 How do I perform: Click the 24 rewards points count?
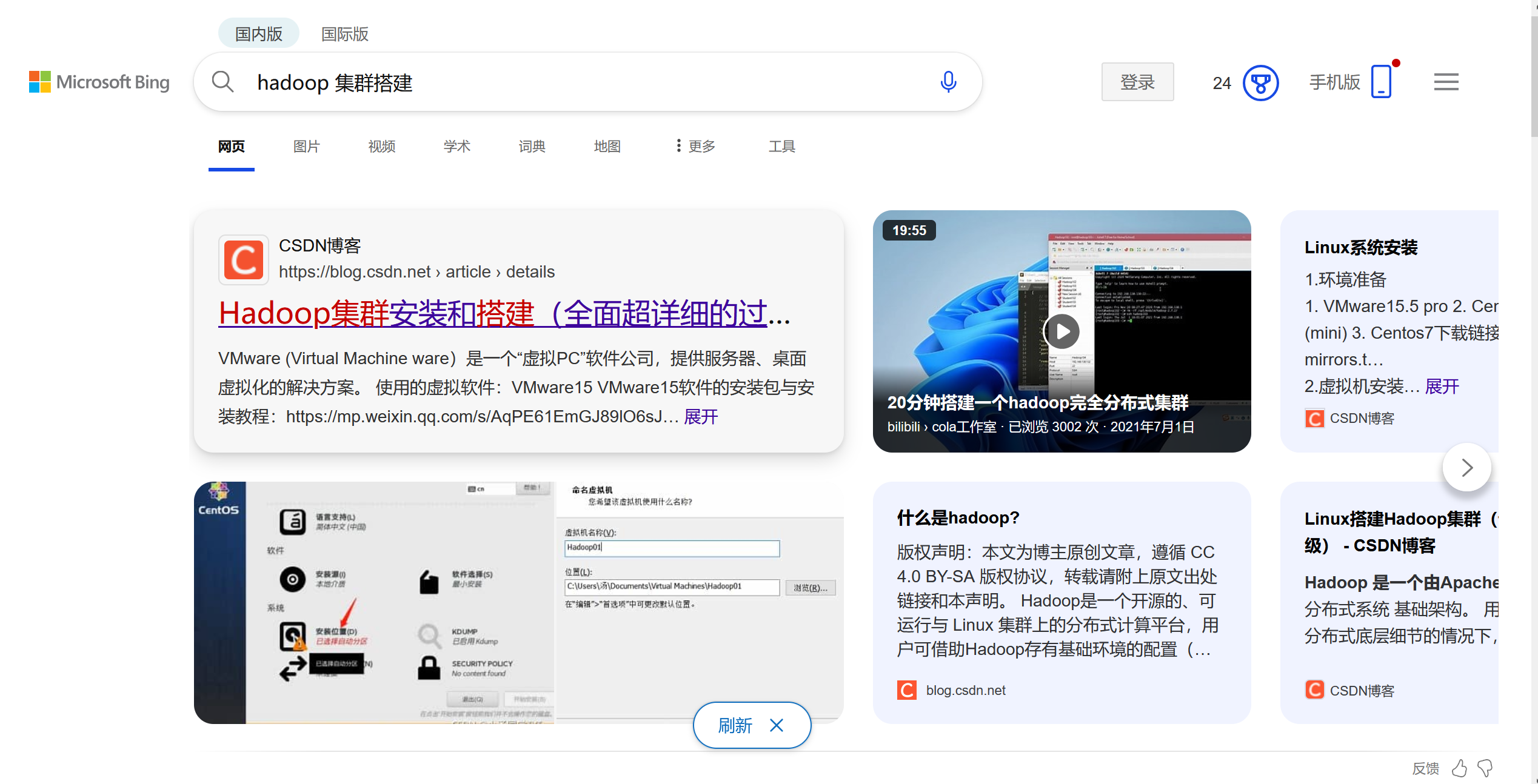(1221, 83)
